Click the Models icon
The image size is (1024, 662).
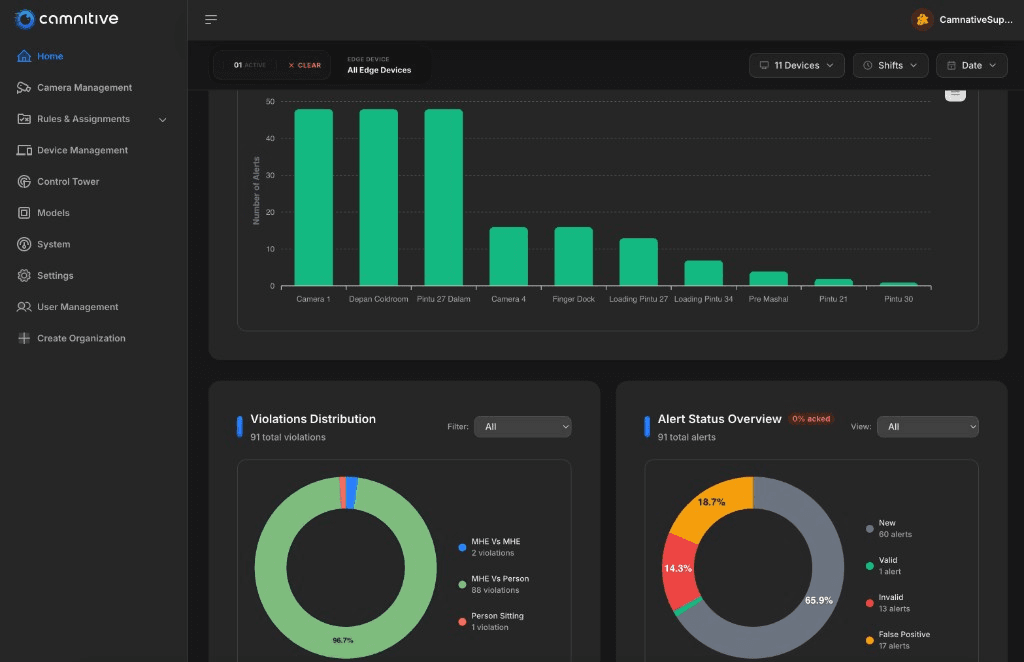[24, 213]
